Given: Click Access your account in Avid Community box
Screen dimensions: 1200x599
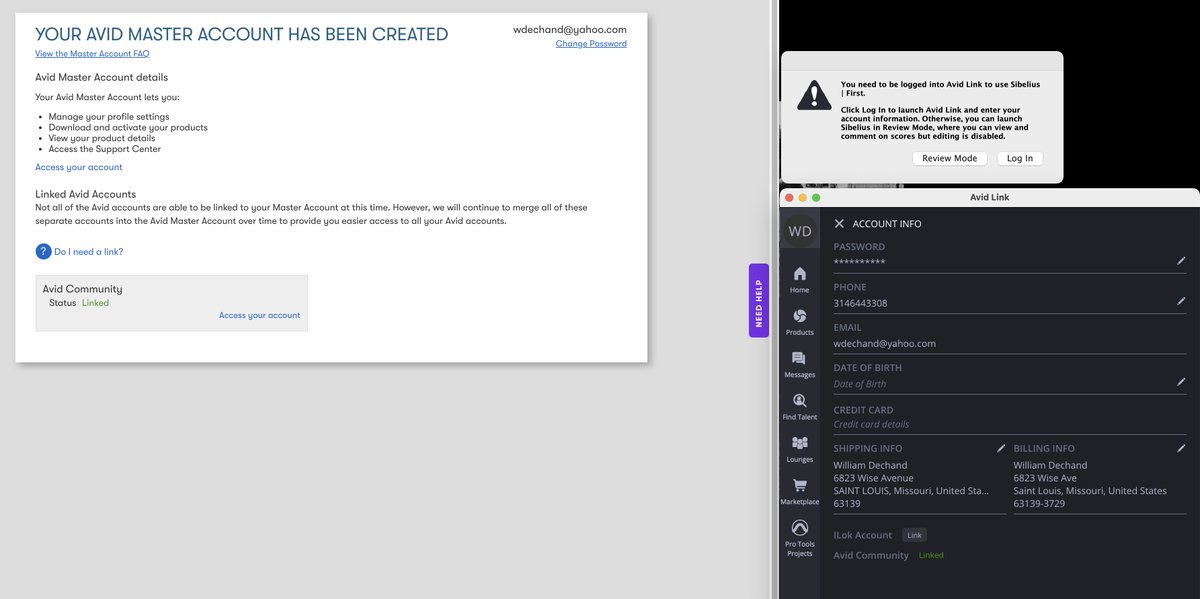Looking at the screenshot, I should pos(259,315).
